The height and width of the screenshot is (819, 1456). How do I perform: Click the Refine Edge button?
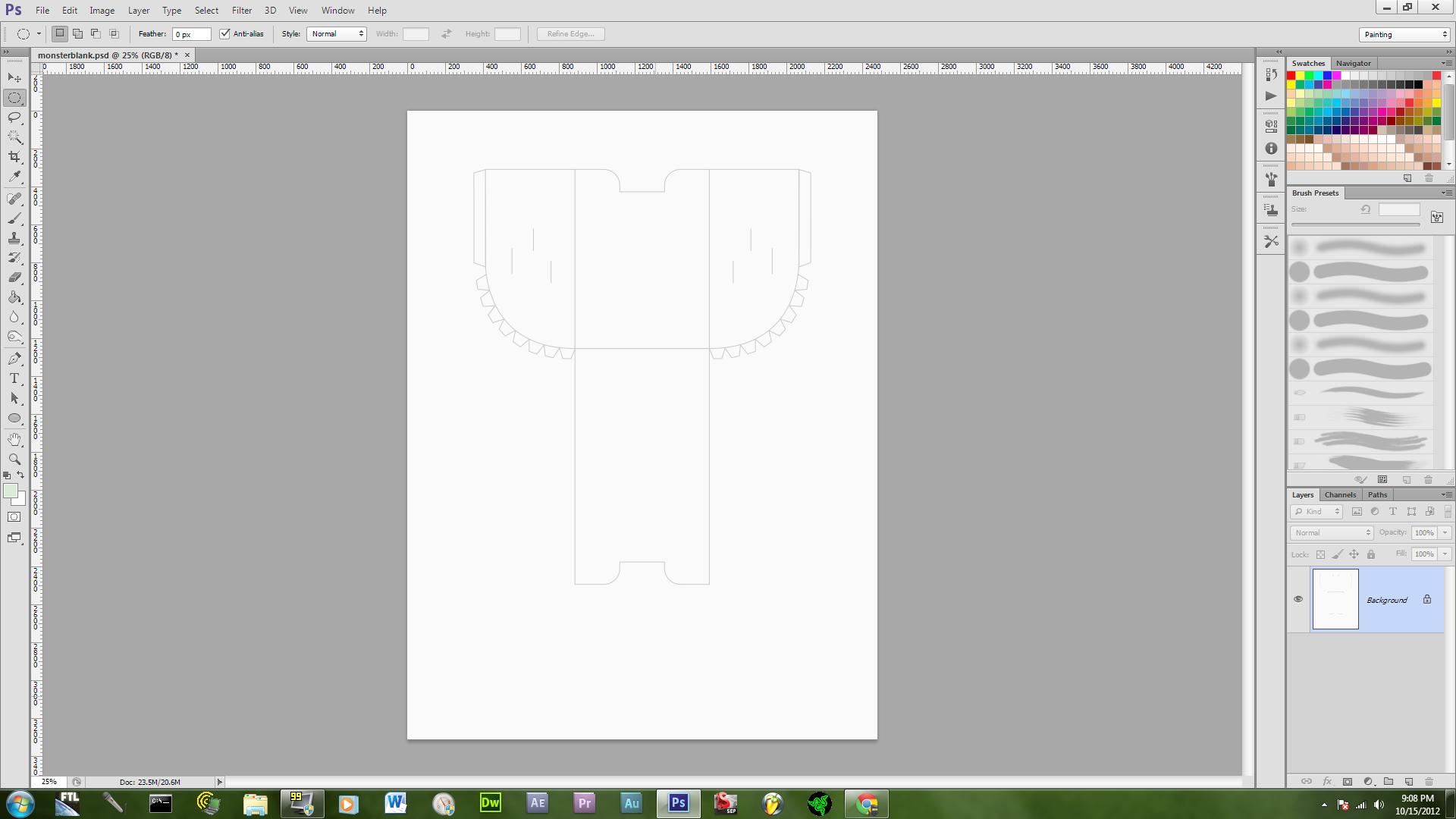pyautogui.click(x=571, y=34)
